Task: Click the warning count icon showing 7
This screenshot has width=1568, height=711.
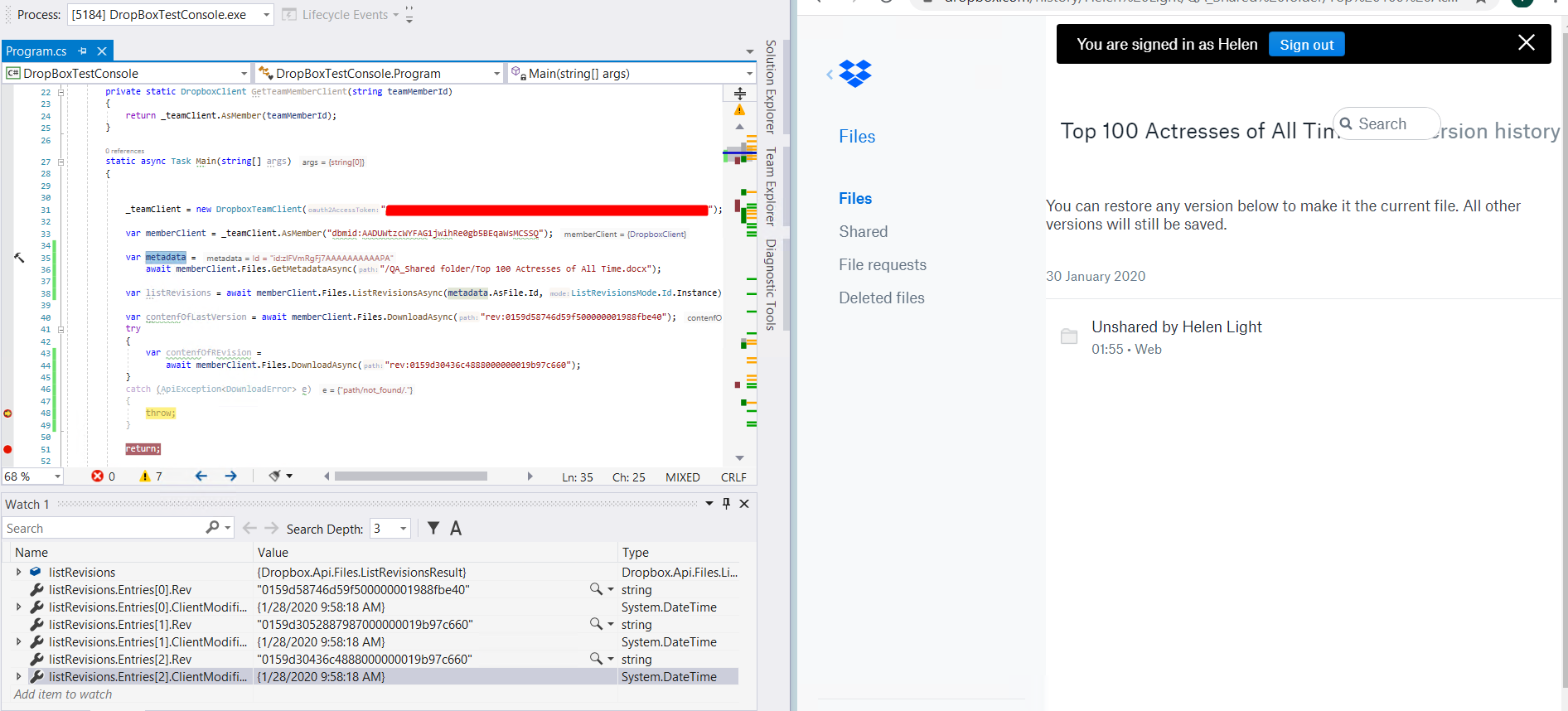Action: [x=145, y=476]
